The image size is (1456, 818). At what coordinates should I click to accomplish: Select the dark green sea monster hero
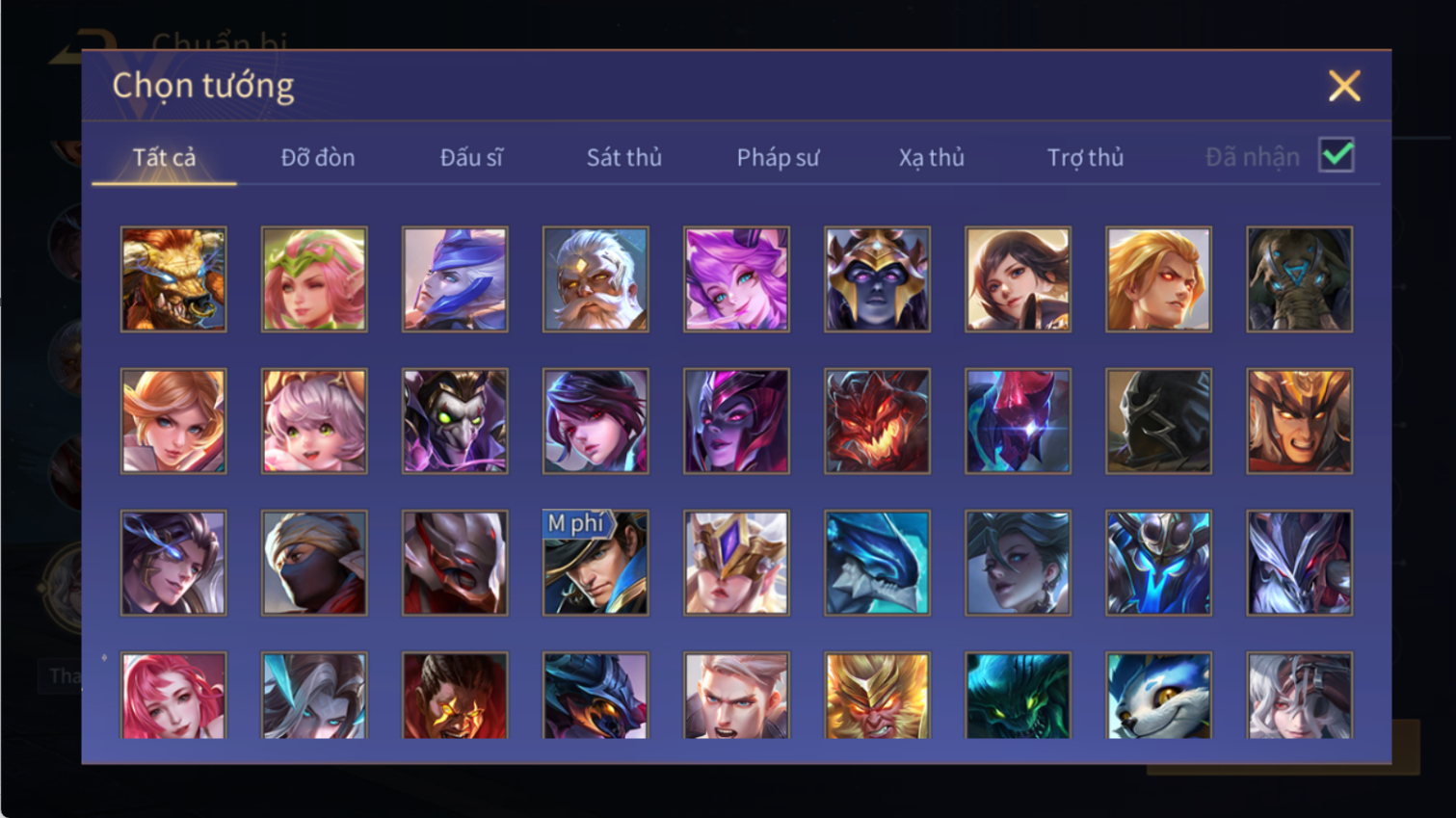pyautogui.click(x=1018, y=696)
